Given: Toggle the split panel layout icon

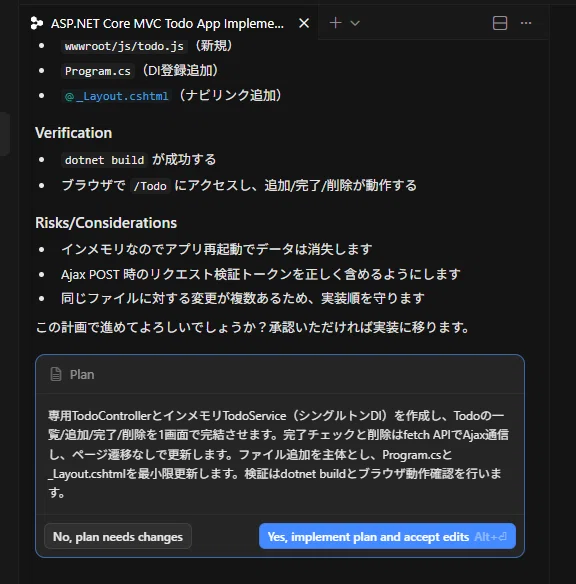Looking at the screenshot, I should [500, 23].
